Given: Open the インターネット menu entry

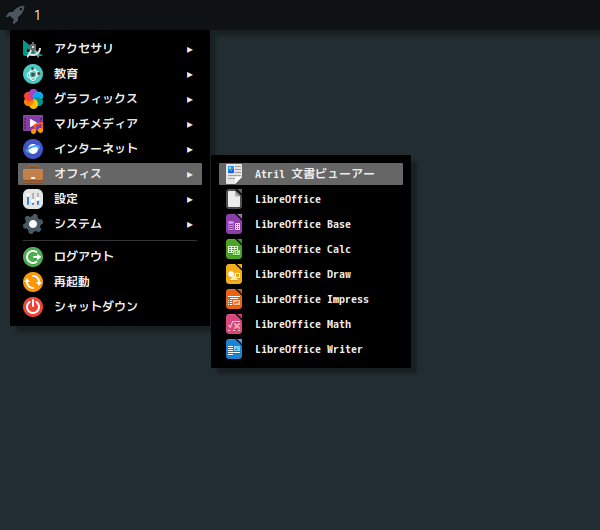Looking at the screenshot, I should click(x=110, y=149).
